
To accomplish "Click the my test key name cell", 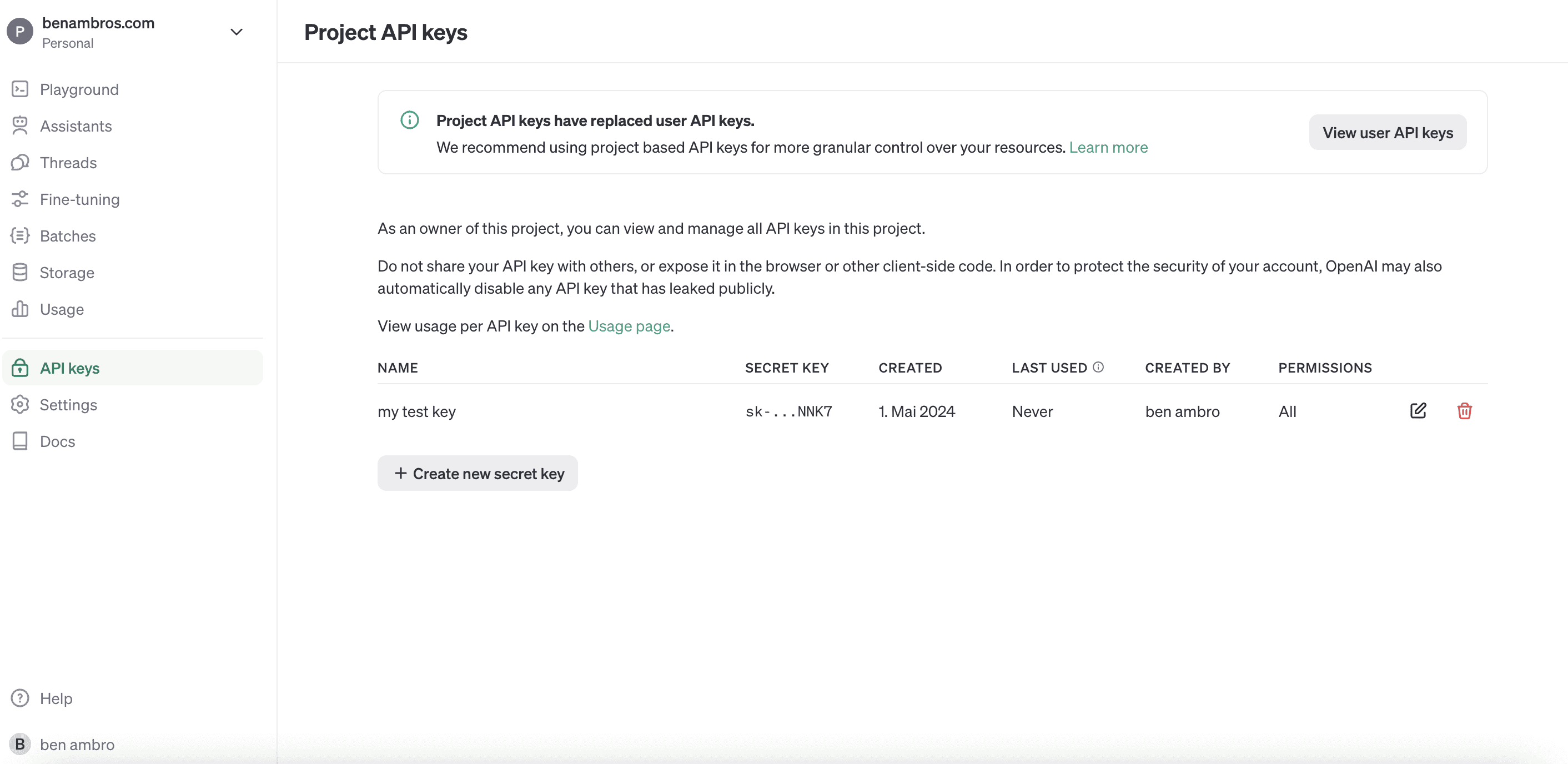I will [x=416, y=411].
